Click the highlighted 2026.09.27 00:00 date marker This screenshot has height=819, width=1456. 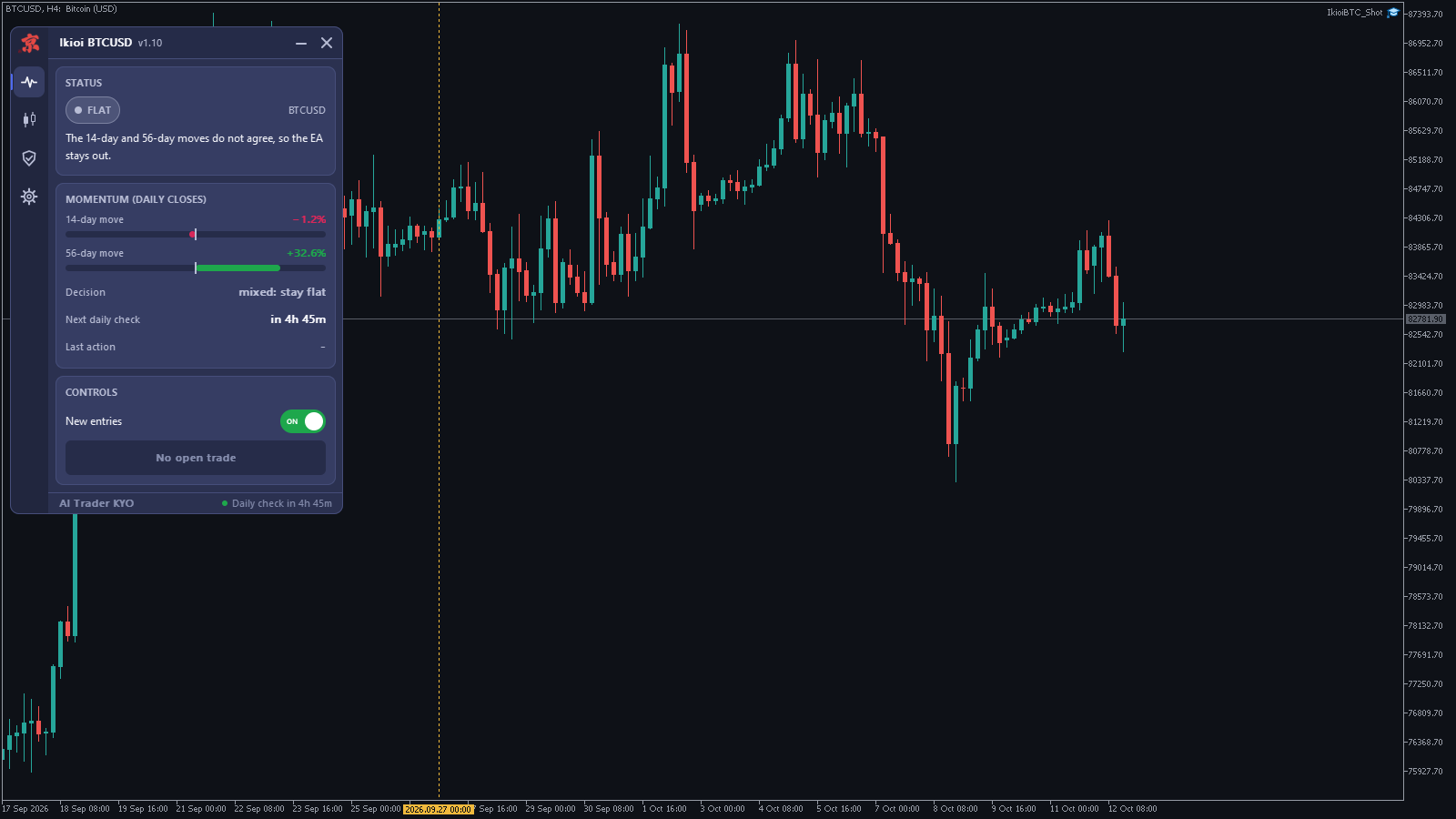click(439, 809)
